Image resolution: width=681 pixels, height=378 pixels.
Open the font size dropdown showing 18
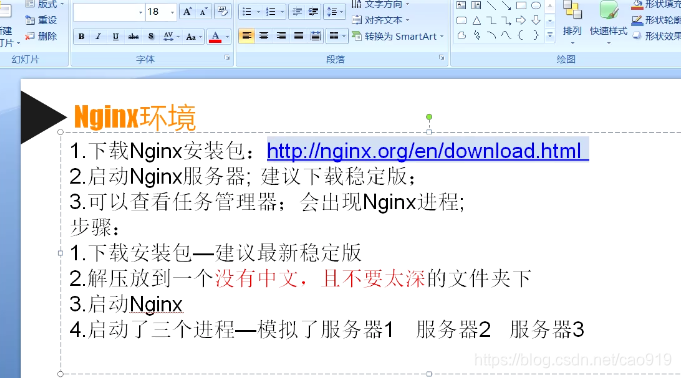pos(173,12)
